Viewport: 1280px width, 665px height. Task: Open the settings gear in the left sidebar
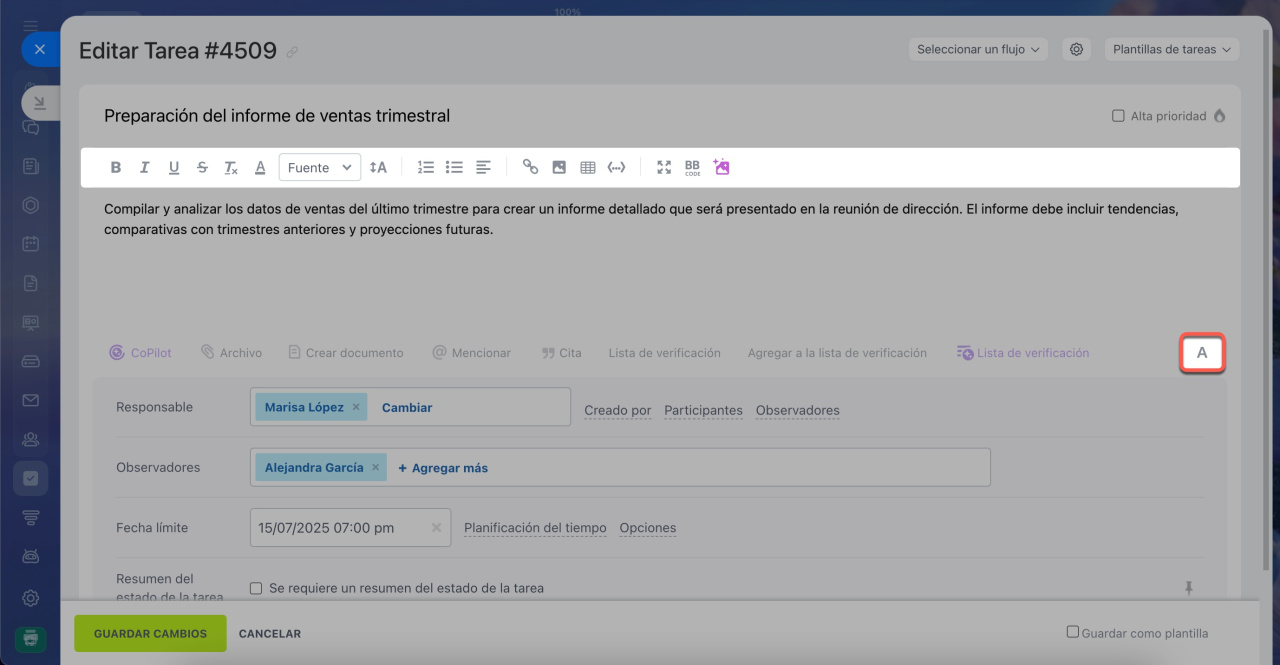[30, 598]
